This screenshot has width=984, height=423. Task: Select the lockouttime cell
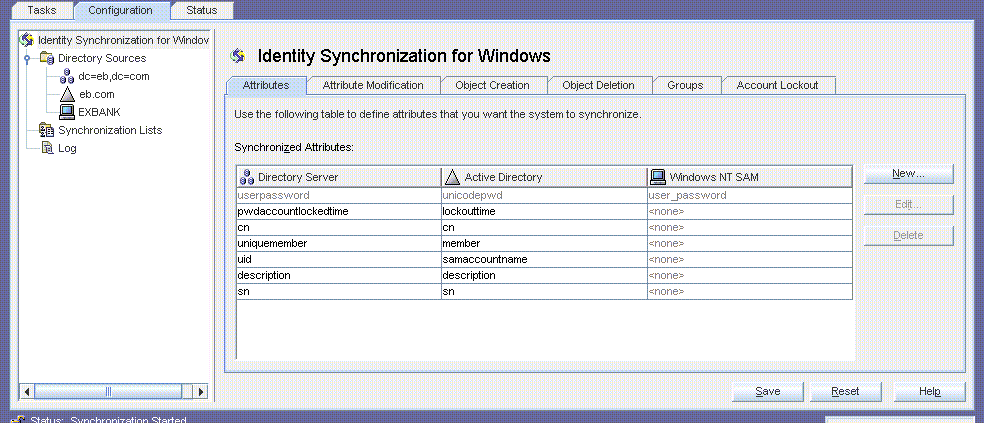tap(544, 212)
